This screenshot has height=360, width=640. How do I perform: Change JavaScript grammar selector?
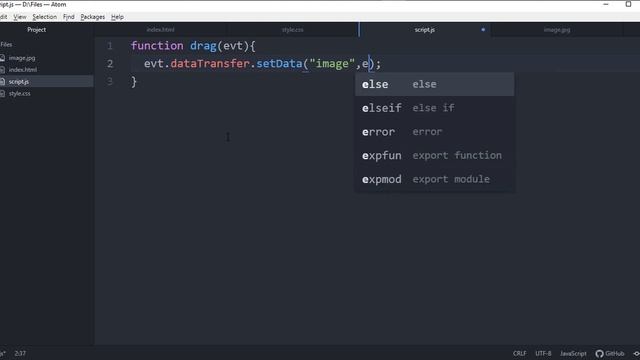(x=573, y=353)
